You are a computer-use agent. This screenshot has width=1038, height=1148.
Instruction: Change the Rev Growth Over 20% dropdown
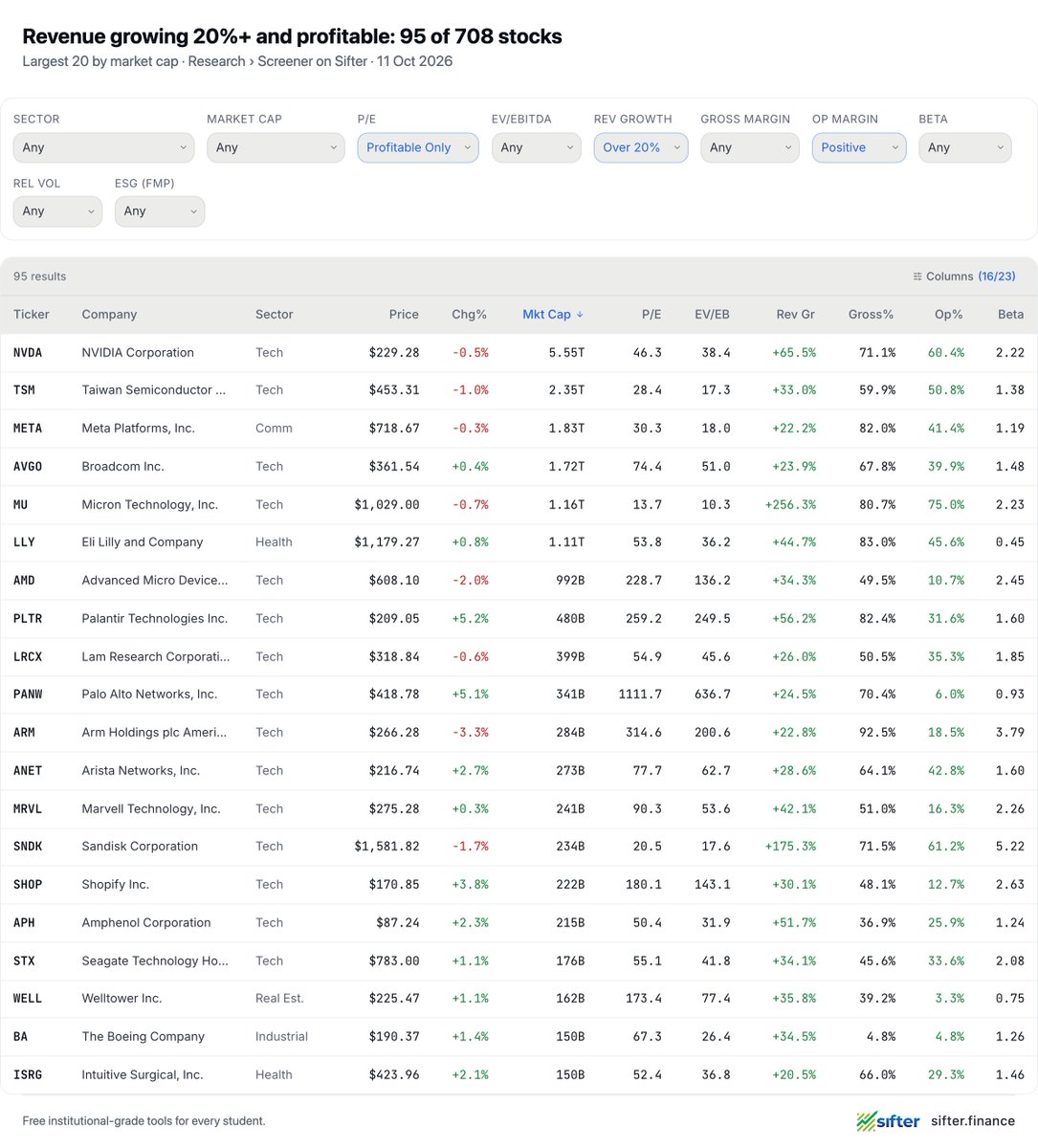[x=641, y=147]
